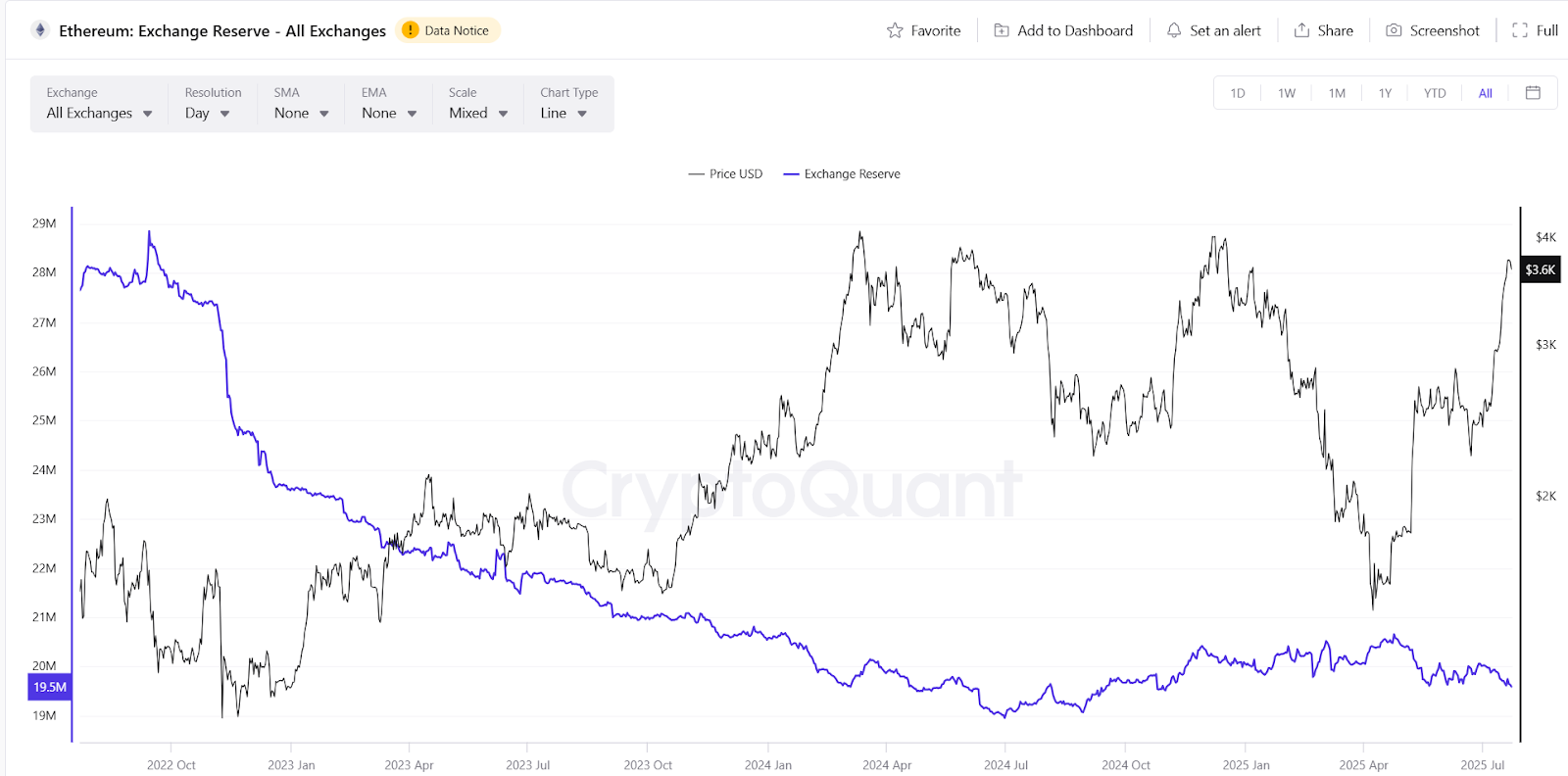
Task: Click the Full screen expand icon
Action: click(1520, 30)
